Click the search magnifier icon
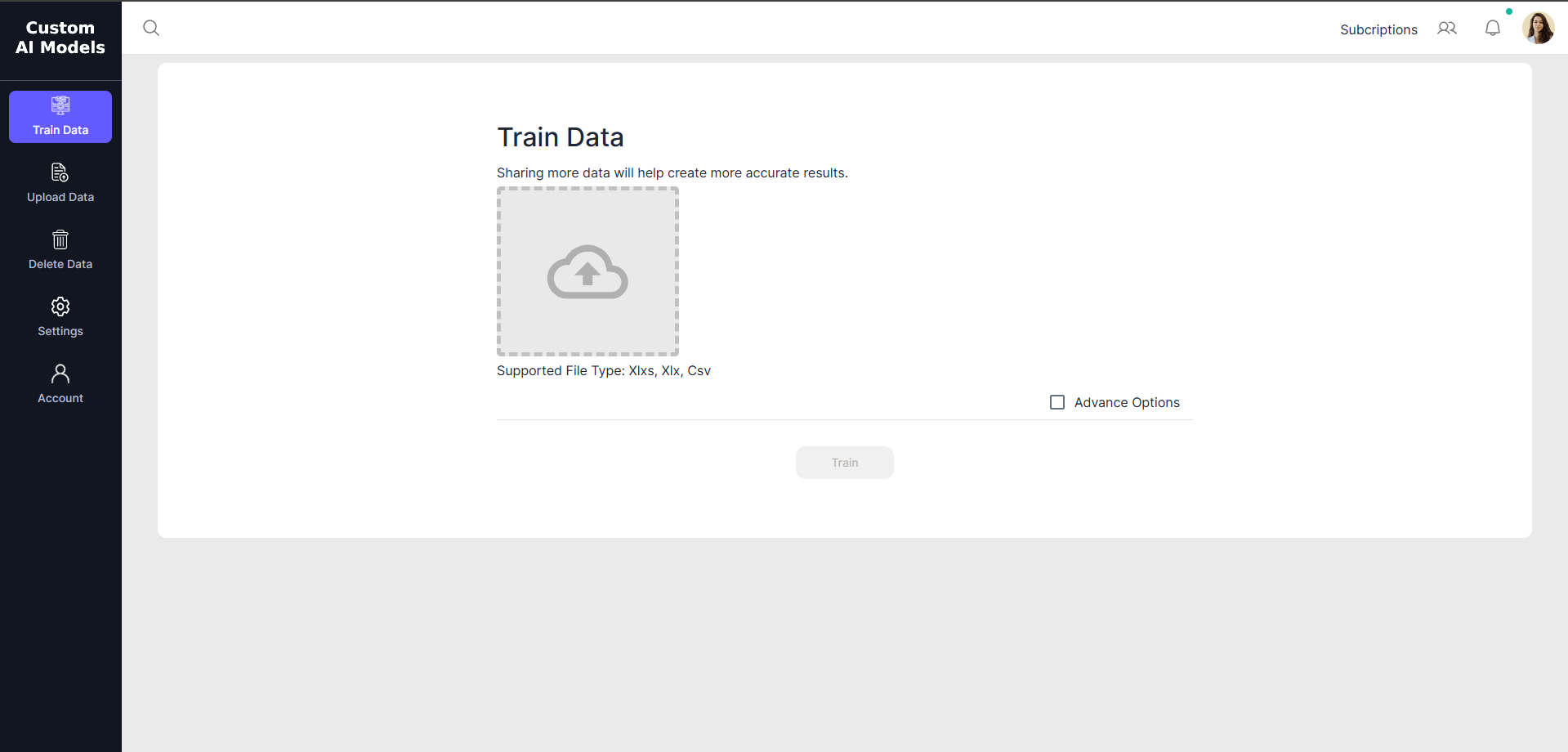This screenshot has height=752, width=1568. tap(151, 28)
